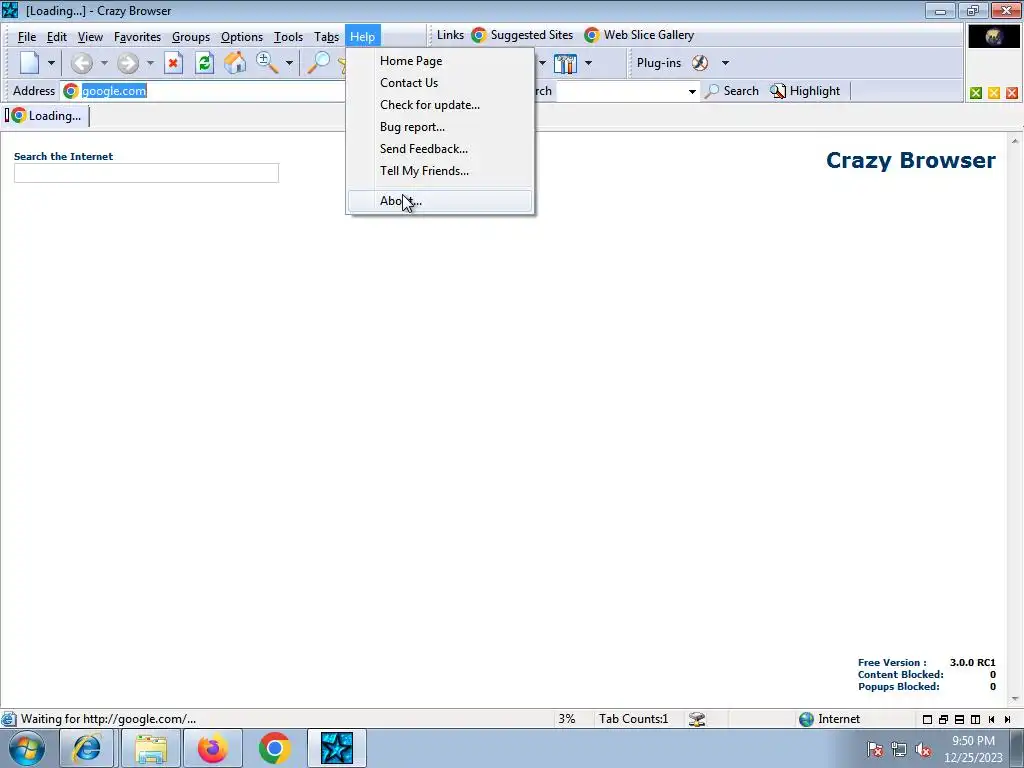This screenshot has width=1024, height=768.
Task: Click the Internet zone globe icon
Action: click(807, 719)
